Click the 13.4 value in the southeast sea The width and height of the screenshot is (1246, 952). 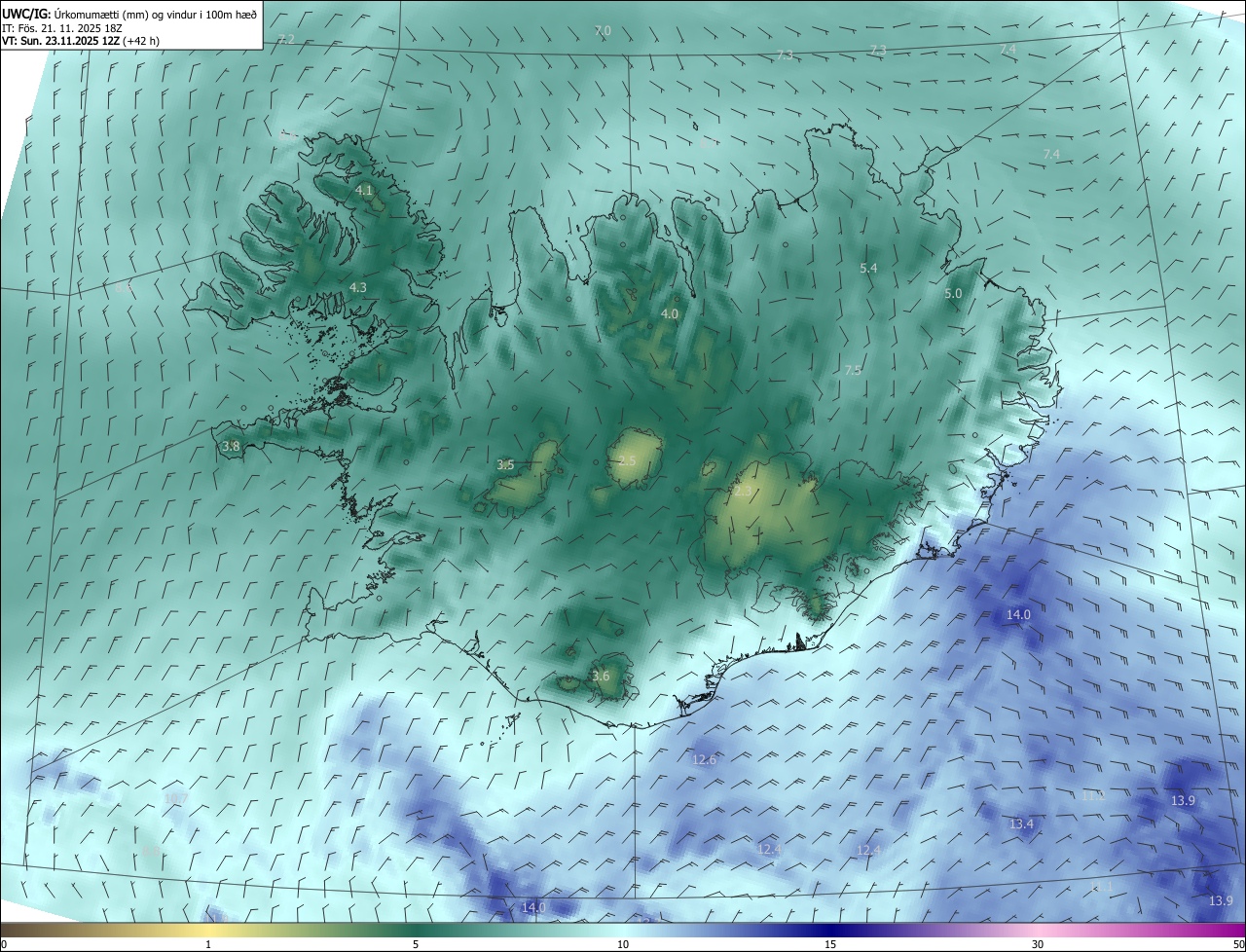[x=1021, y=824]
